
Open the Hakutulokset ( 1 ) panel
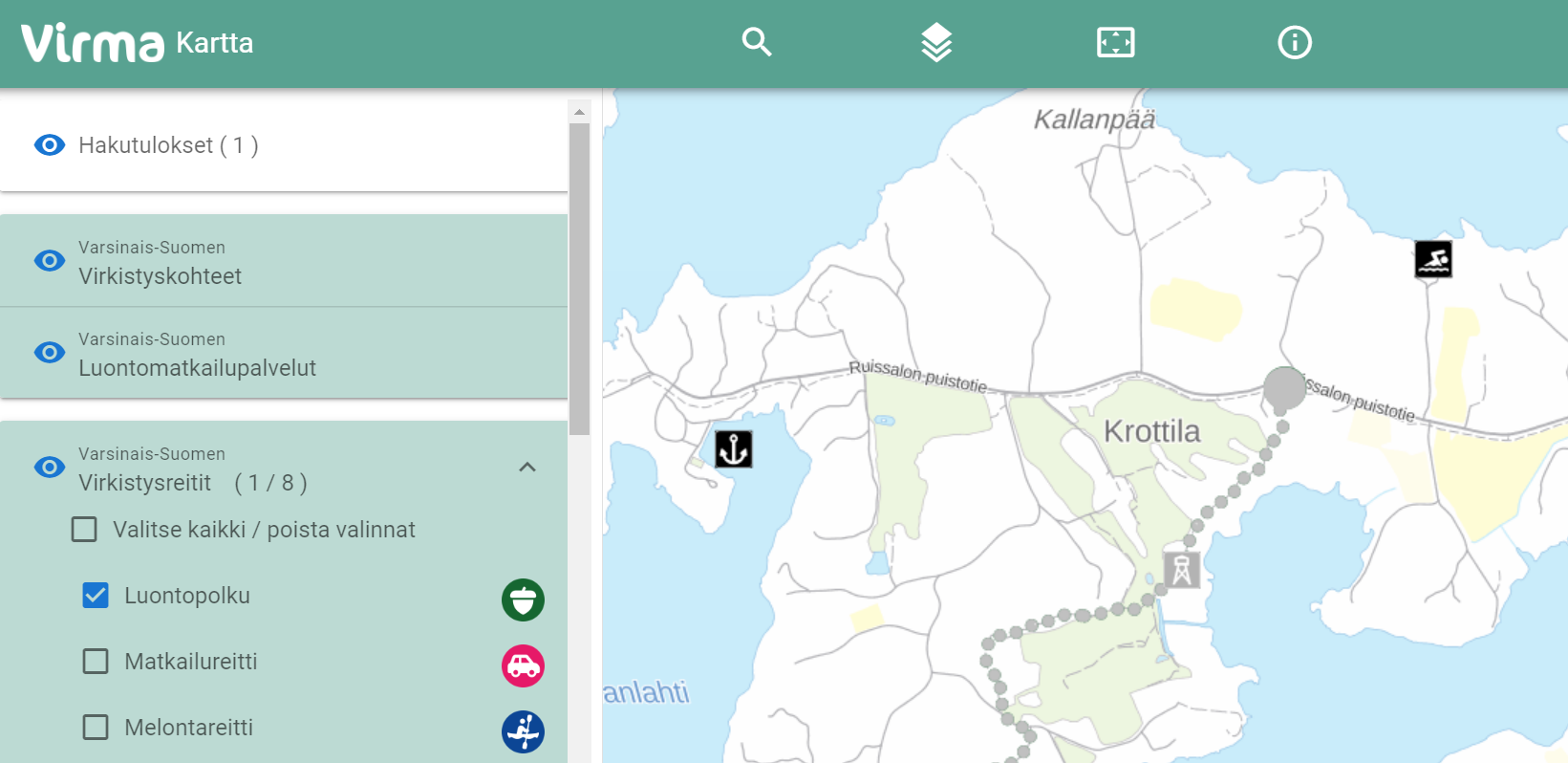pyautogui.click(x=284, y=144)
